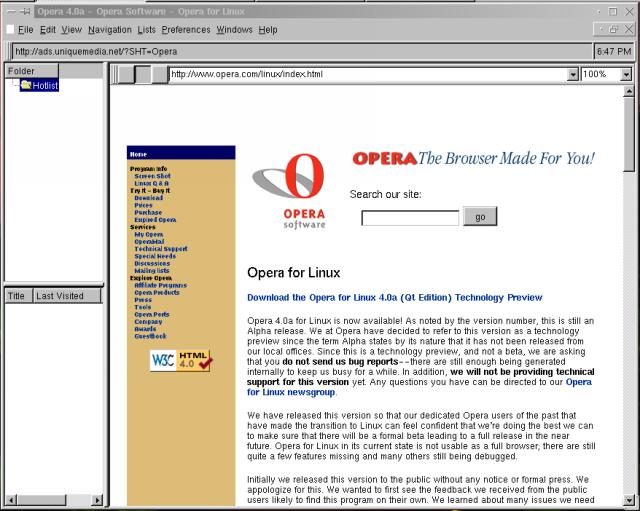Open the URL address history dropdown arrow

(572, 74)
